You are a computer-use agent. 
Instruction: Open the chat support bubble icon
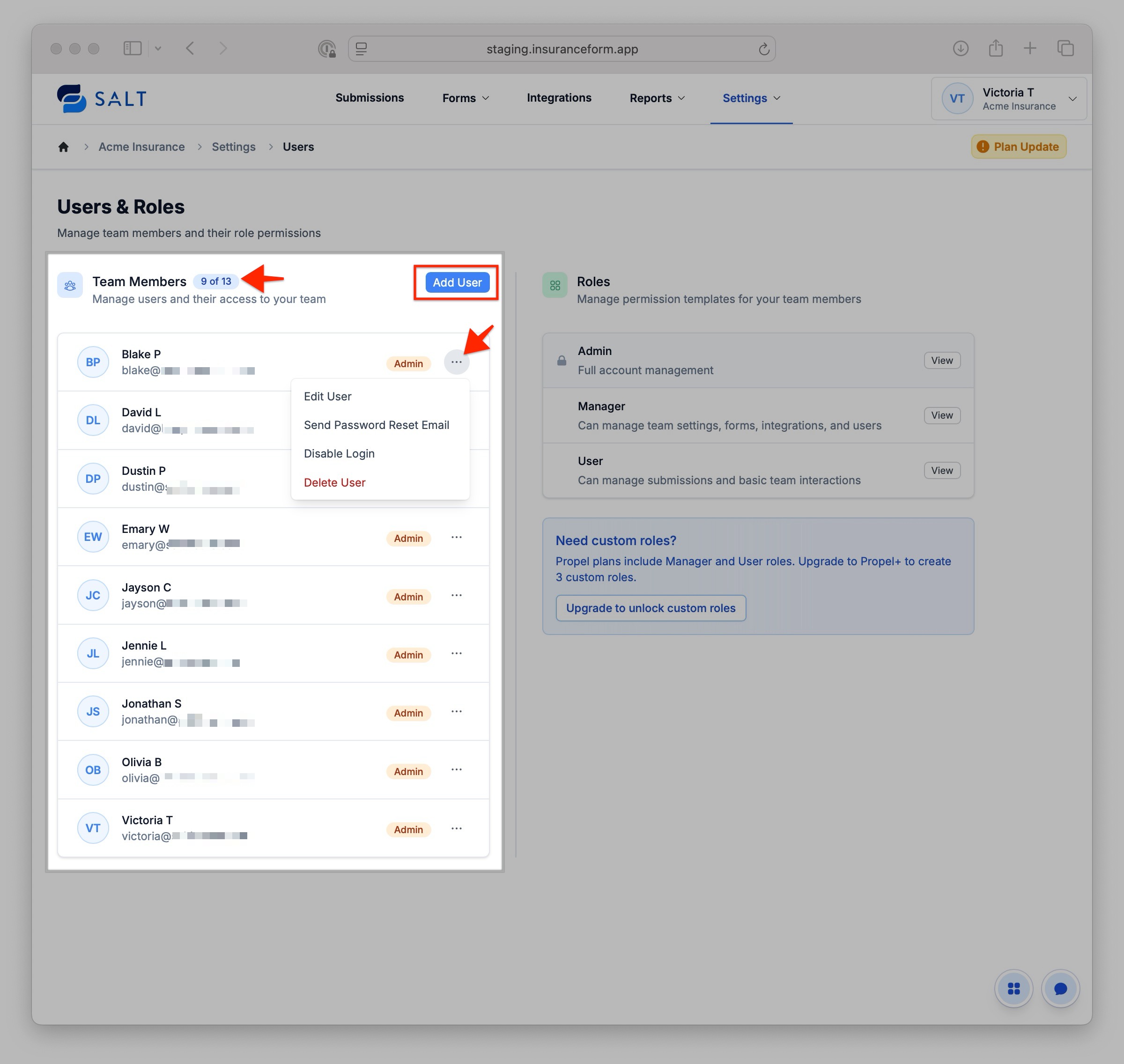pos(1060,989)
